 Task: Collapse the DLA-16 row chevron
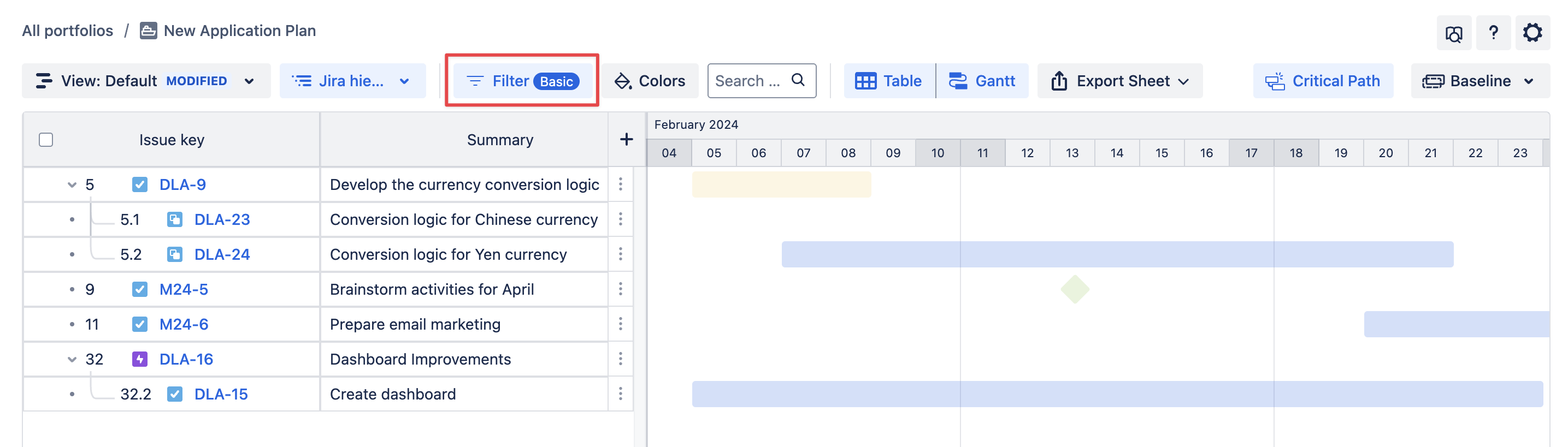point(72,359)
